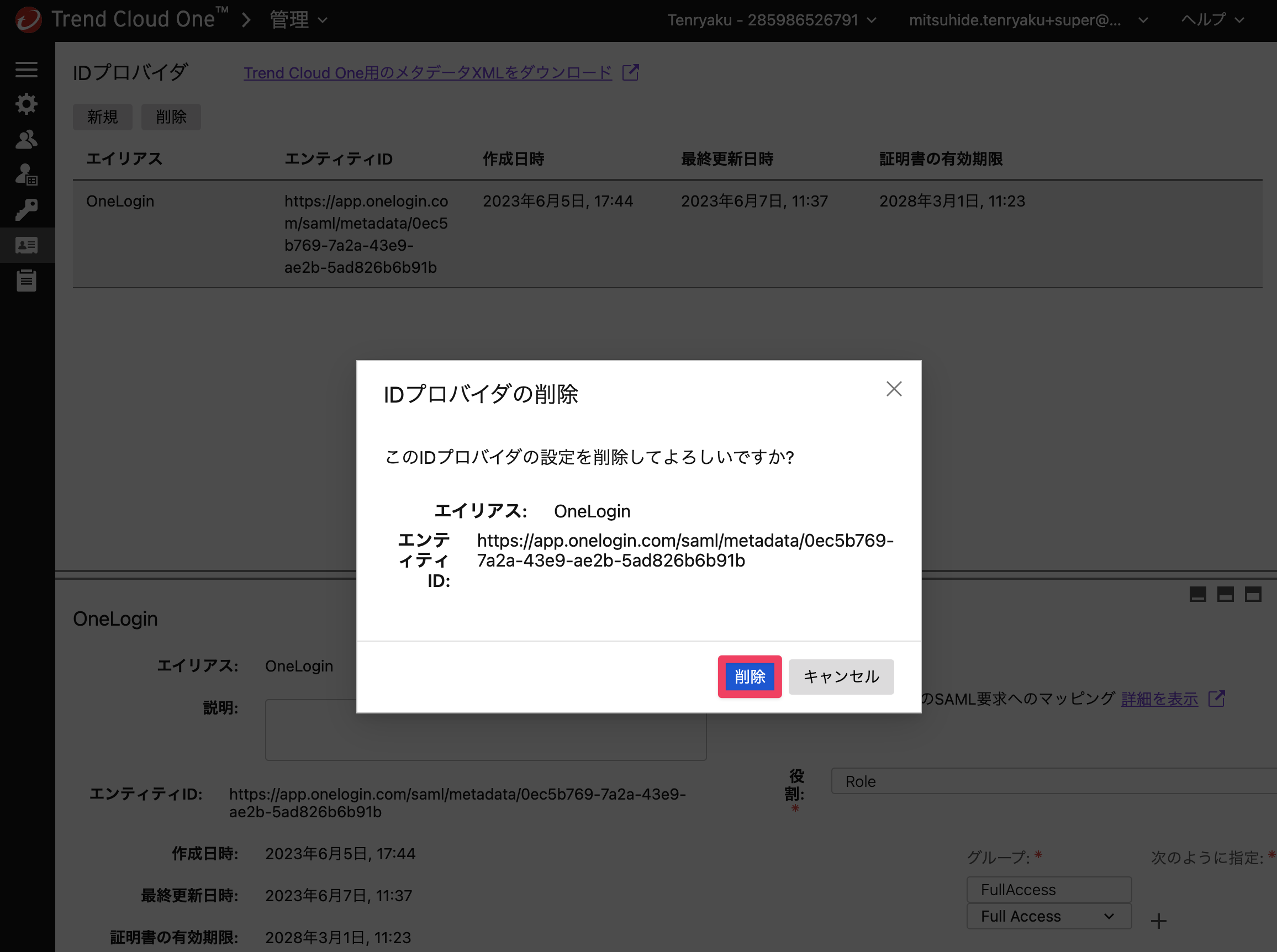Viewport: 1277px width, 952px height.
Task: Confirm deletion with the blue 削除 button
Action: [750, 676]
